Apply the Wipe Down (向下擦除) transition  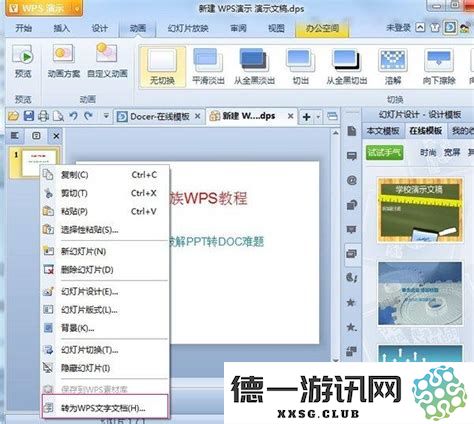pos(439,67)
